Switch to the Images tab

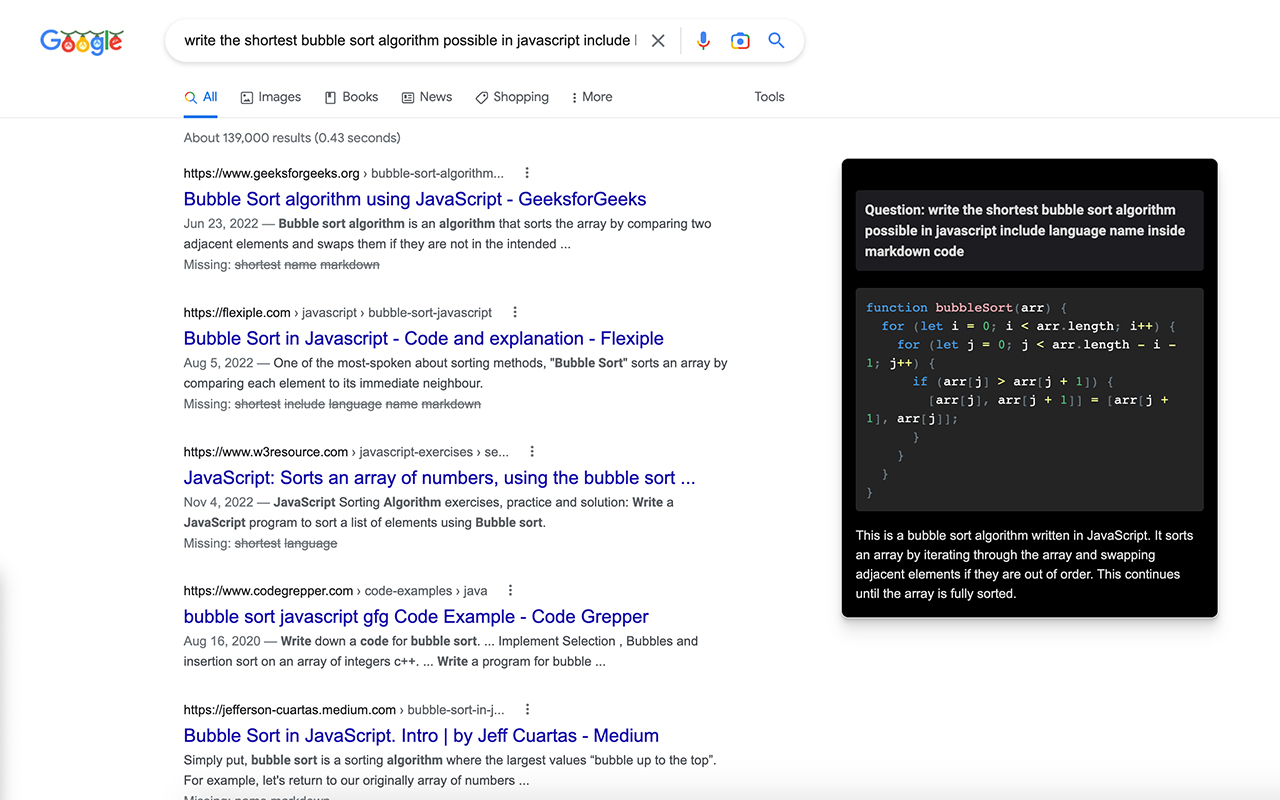pos(271,97)
